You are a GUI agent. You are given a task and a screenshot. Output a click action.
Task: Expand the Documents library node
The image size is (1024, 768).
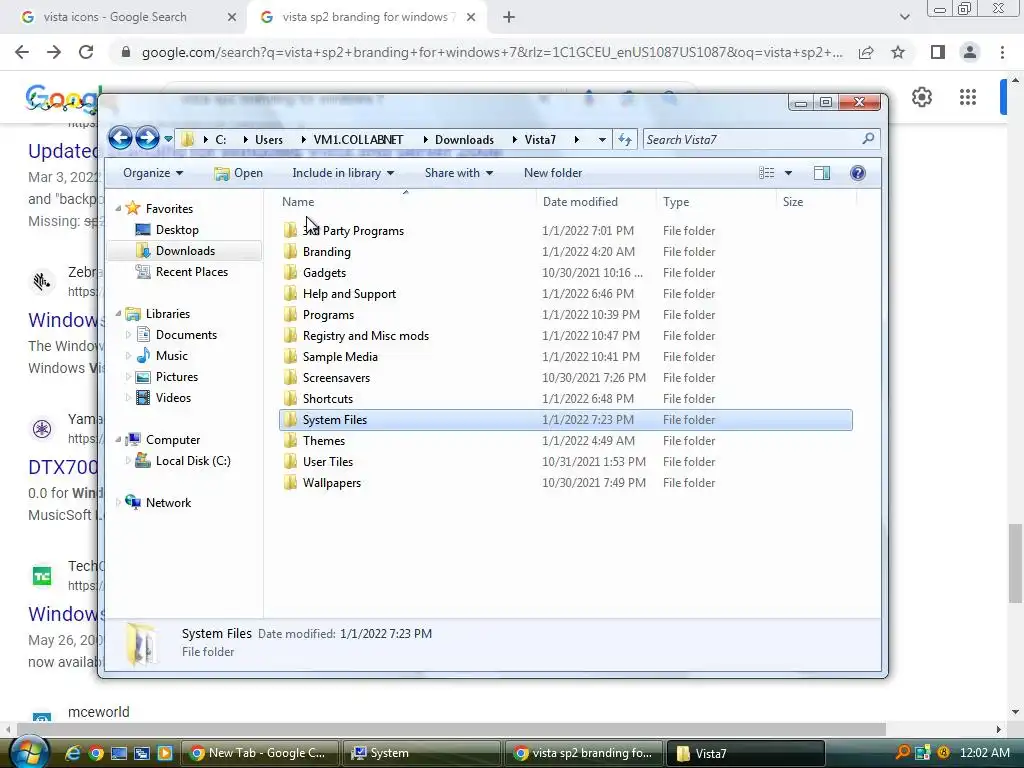[128, 334]
